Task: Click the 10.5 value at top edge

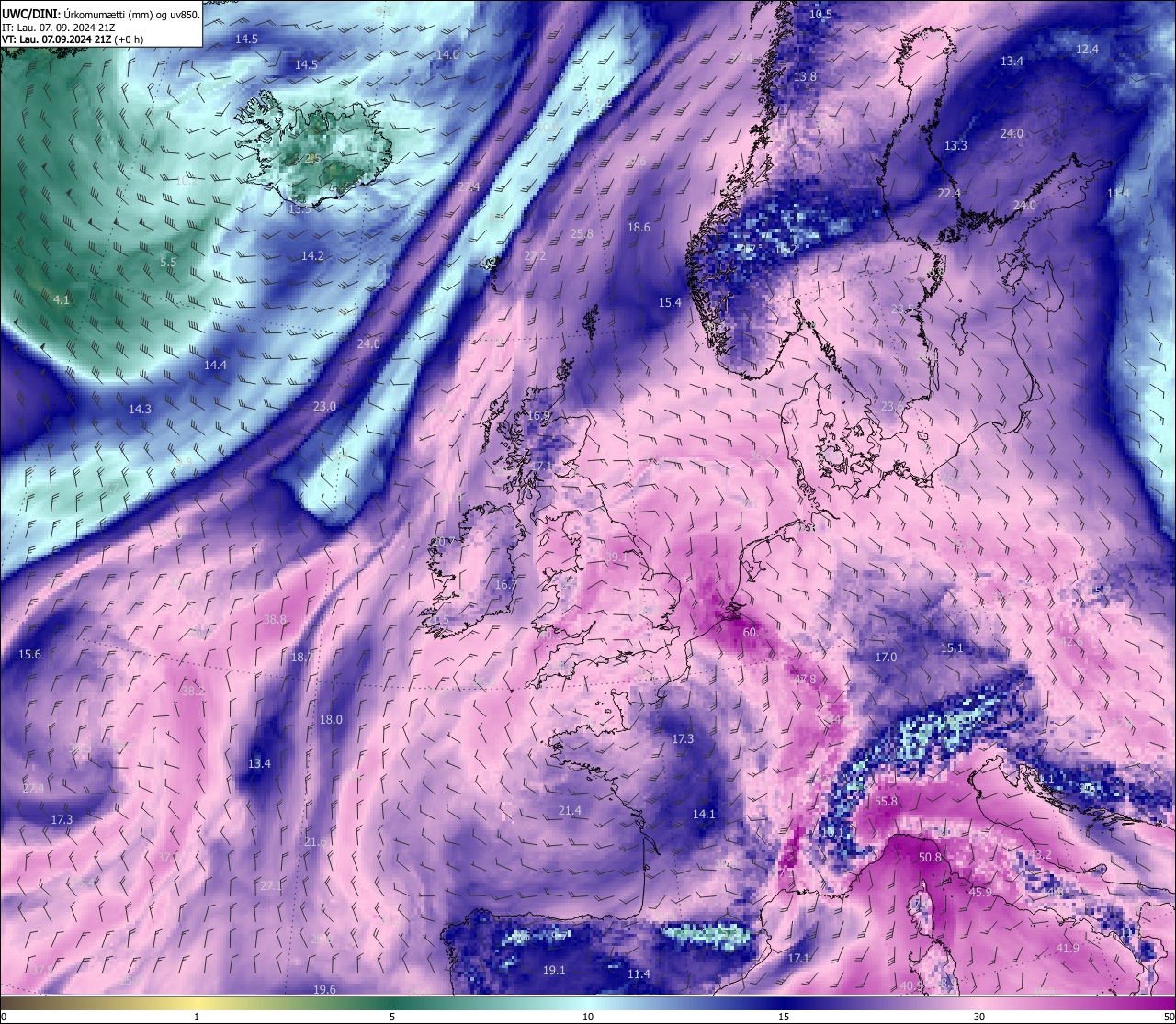Action: tap(820, 15)
